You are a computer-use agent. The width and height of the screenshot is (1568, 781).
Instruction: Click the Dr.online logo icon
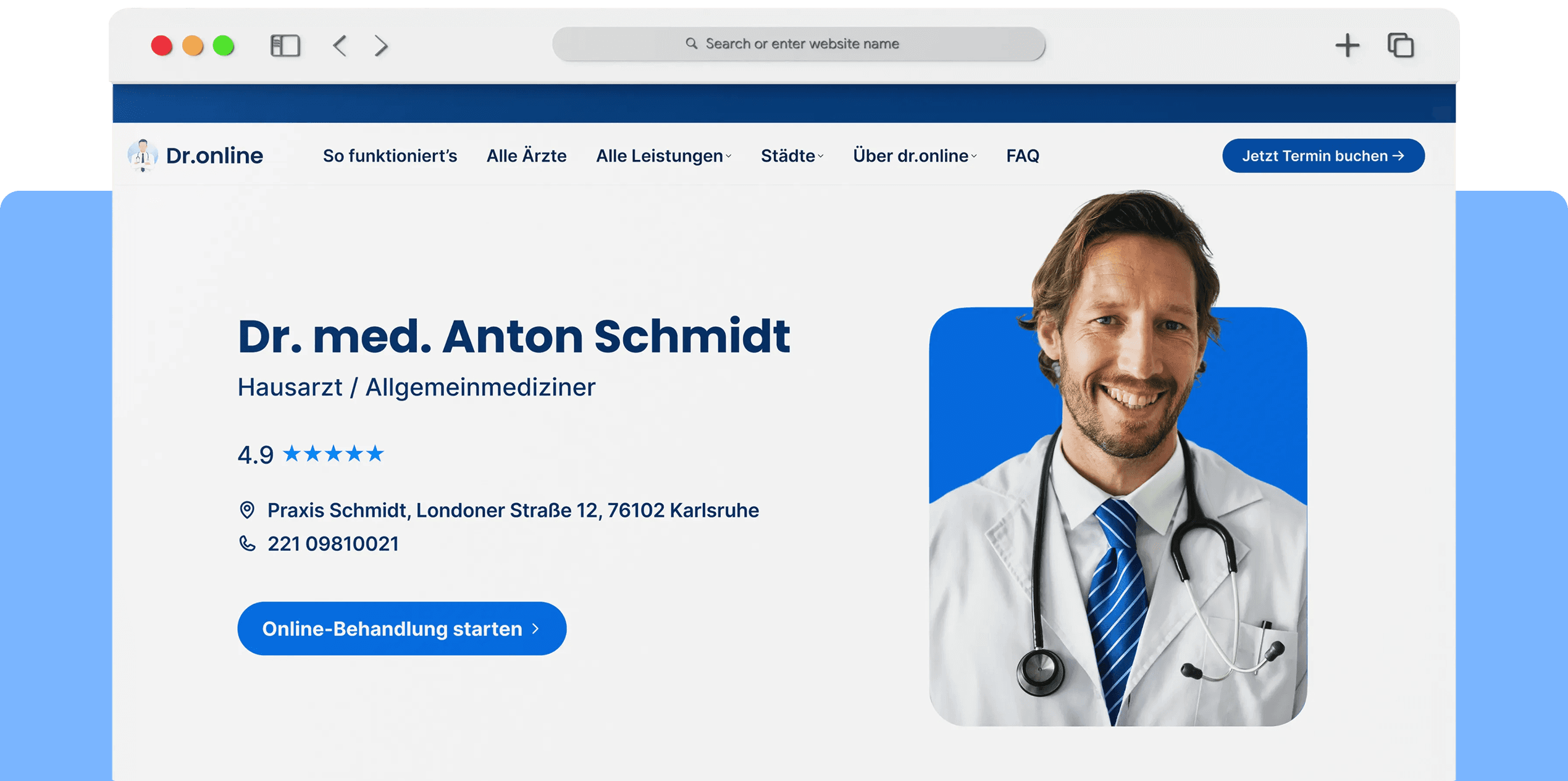click(143, 156)
